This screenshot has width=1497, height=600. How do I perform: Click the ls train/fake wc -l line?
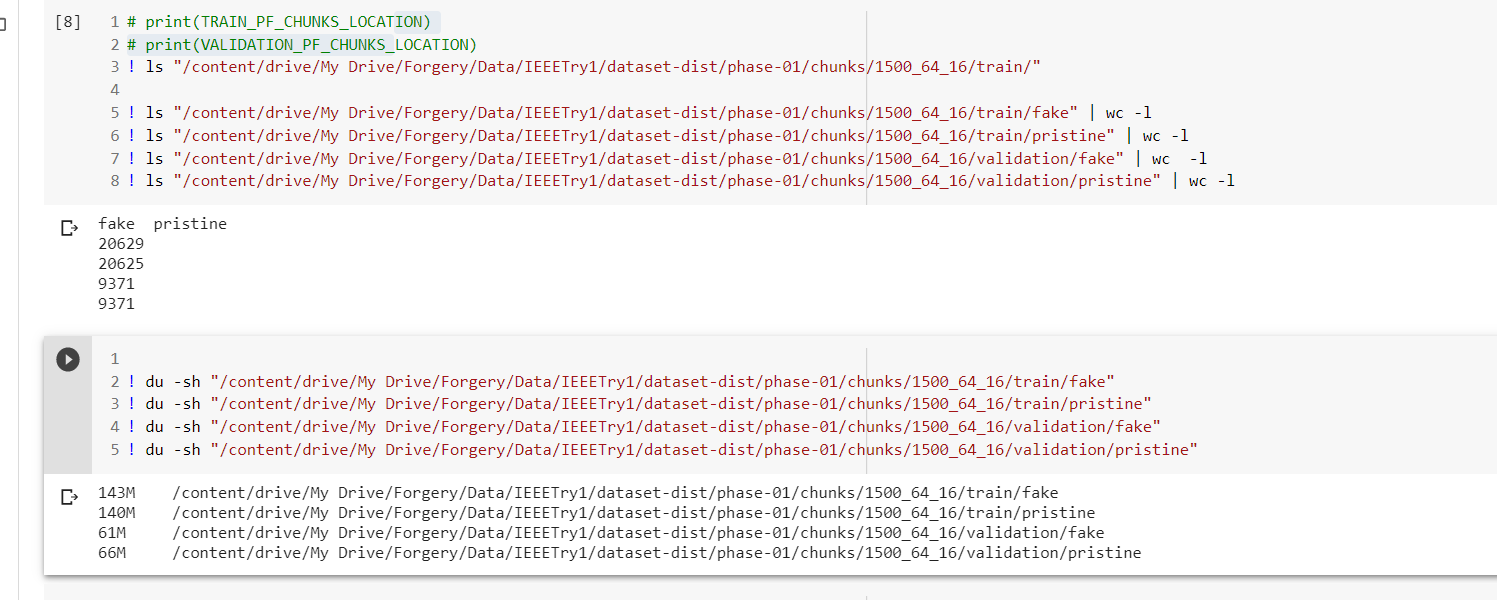pyautogui.click(x=639, y=113)
